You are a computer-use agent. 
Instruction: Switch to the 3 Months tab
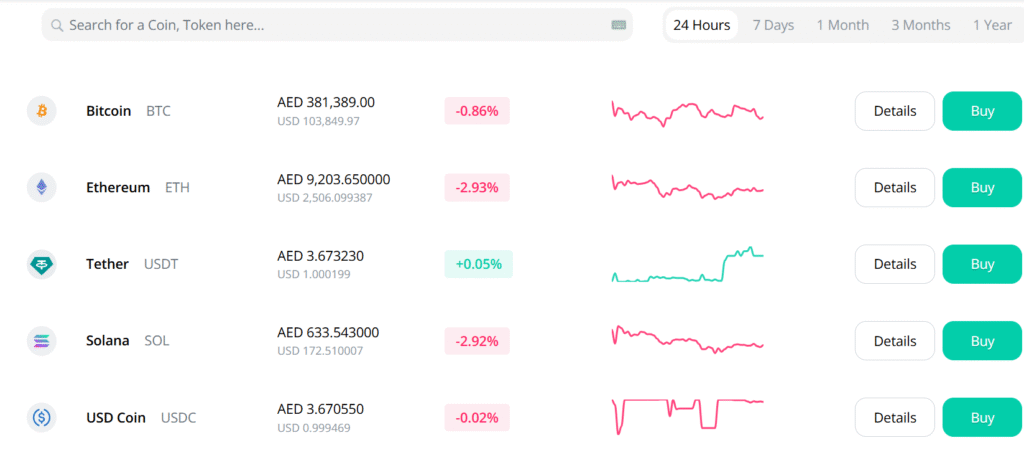tap(921, 25)
